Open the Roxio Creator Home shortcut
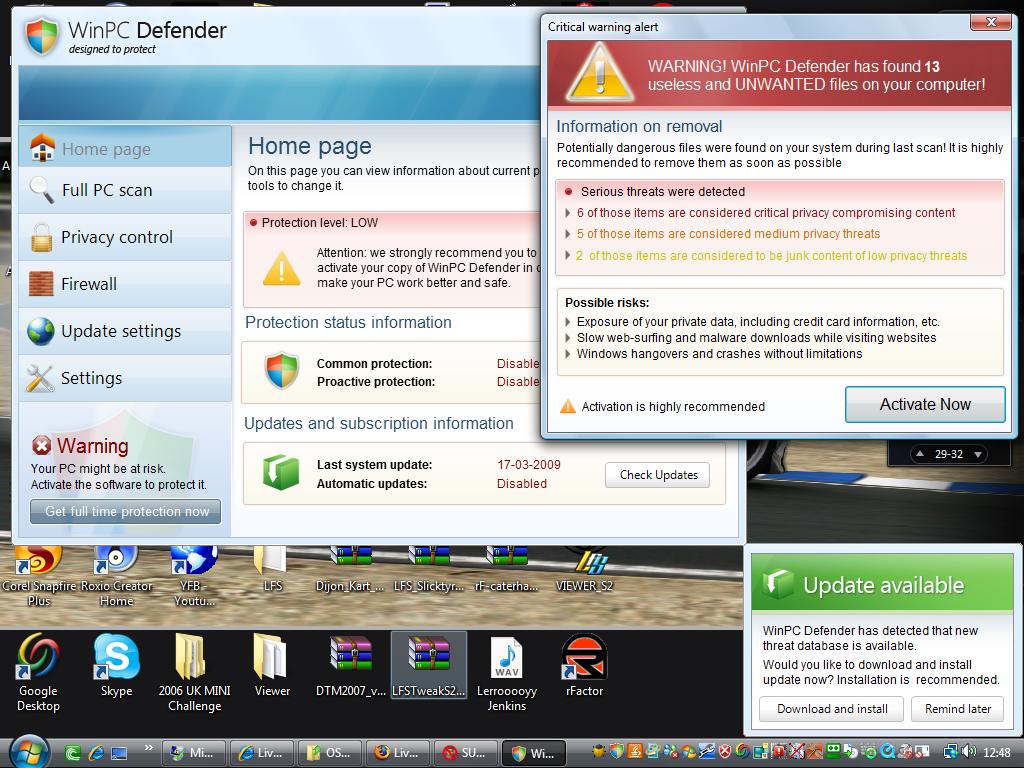This screenshot has width=1024, height=768. point(116,577)
